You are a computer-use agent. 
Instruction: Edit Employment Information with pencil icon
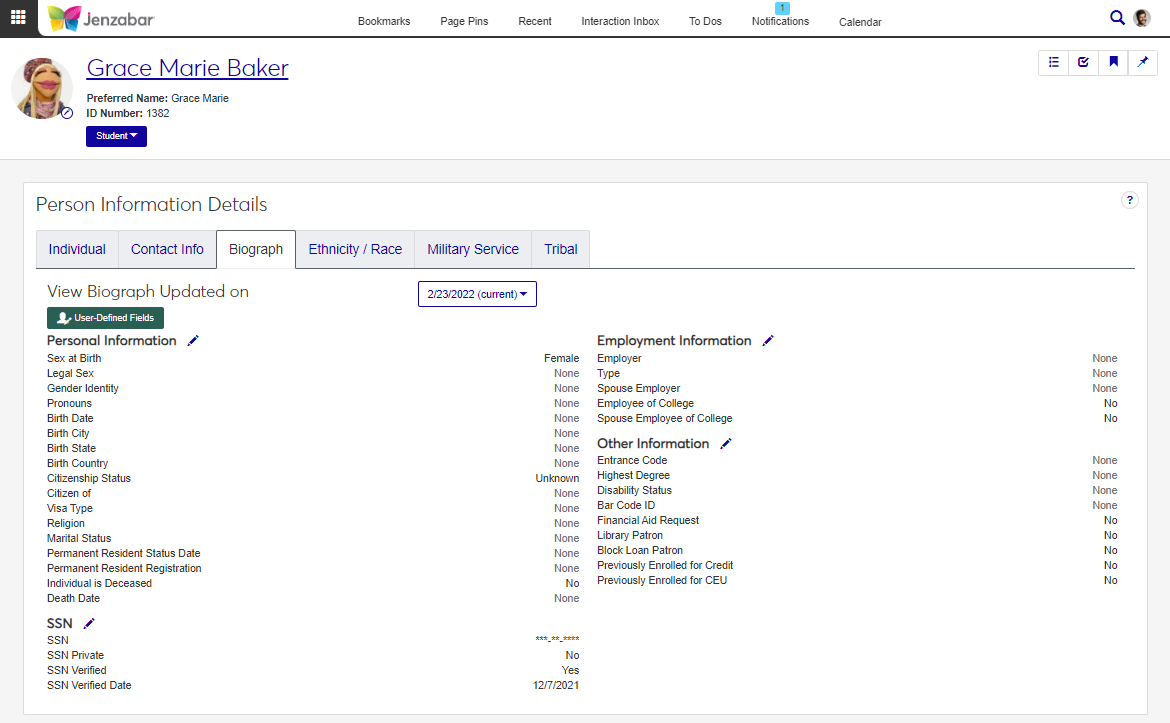(768, 341)
